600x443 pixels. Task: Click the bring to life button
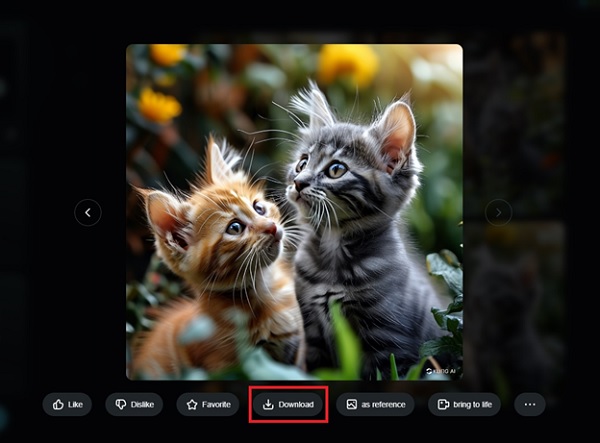point(464,404)
